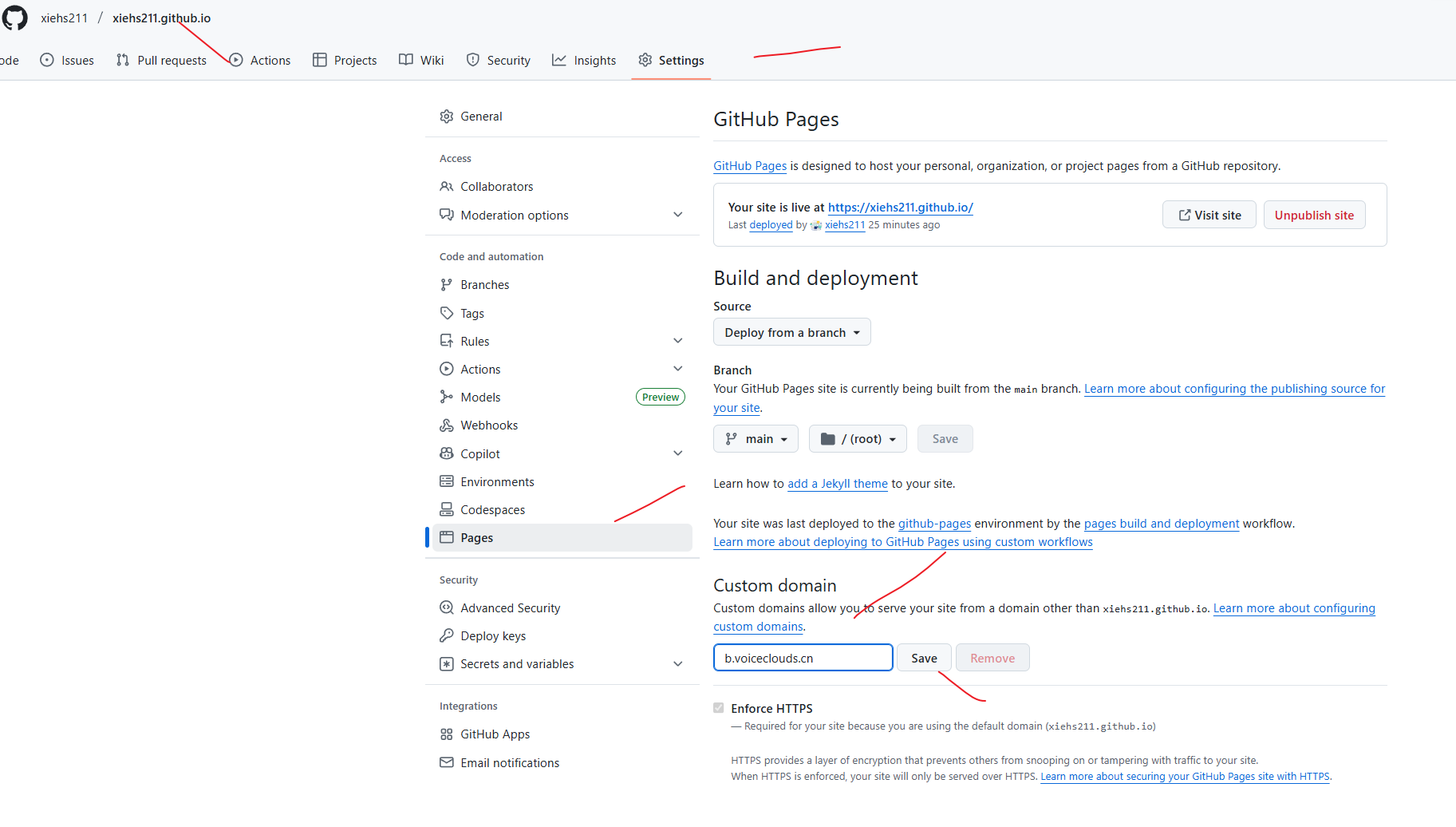Click the Environments server icon

tap(447, 481)
